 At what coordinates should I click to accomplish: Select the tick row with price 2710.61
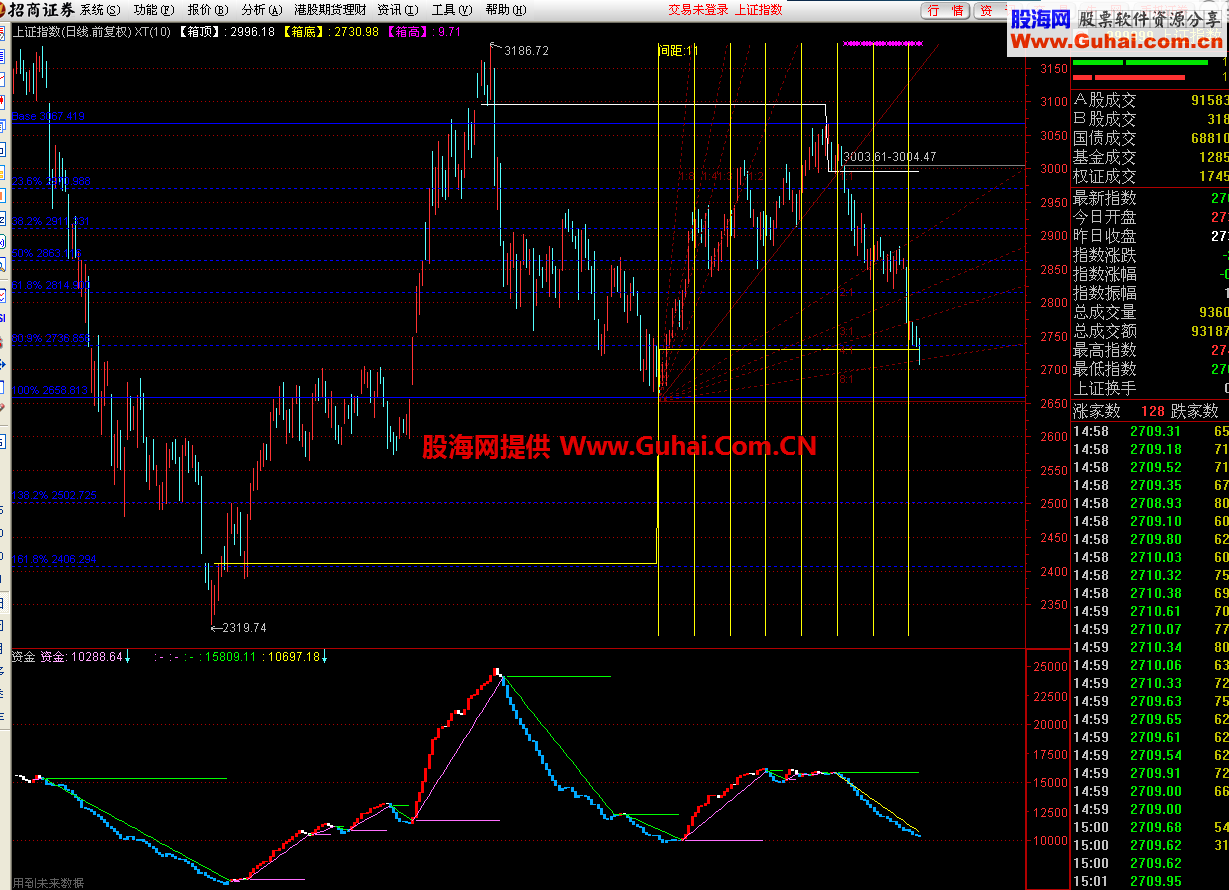1150,611
